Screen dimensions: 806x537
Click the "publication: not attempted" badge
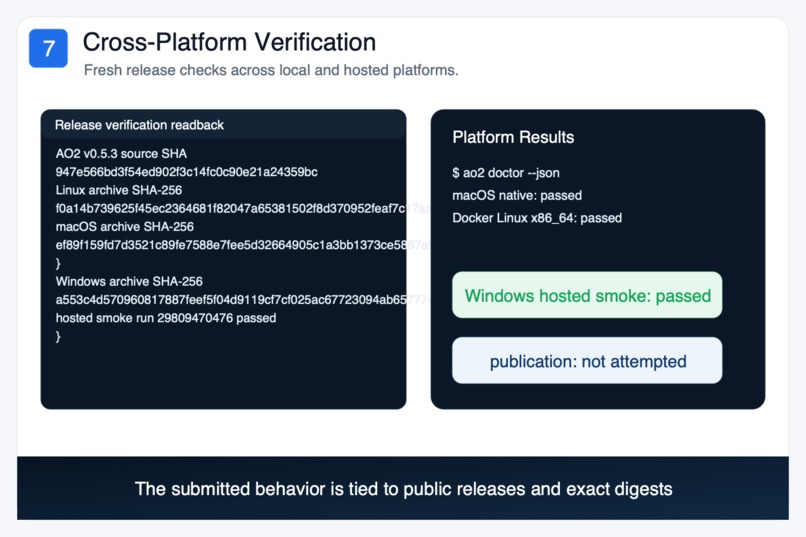click(x=587, y=361)
